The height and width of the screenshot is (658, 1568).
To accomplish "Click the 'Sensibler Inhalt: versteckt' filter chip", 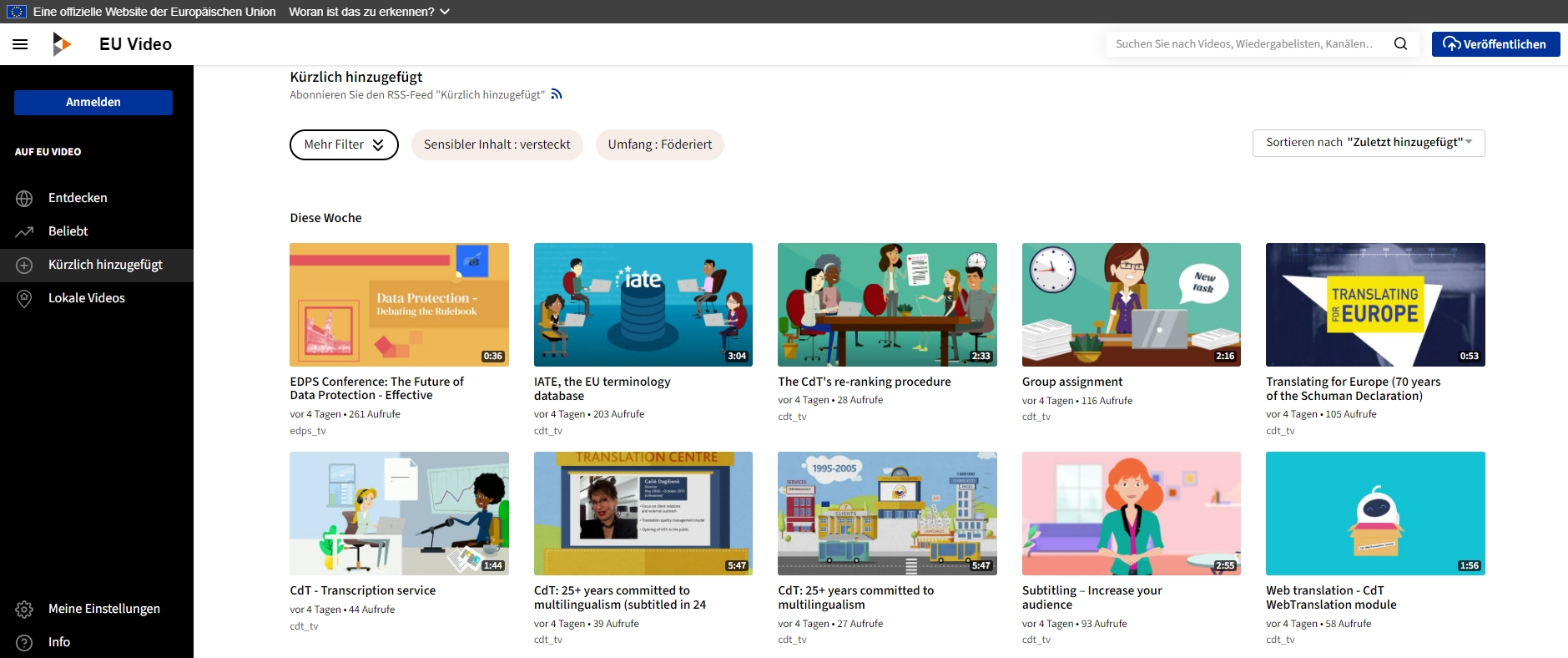I will click(x=497, y=144).
